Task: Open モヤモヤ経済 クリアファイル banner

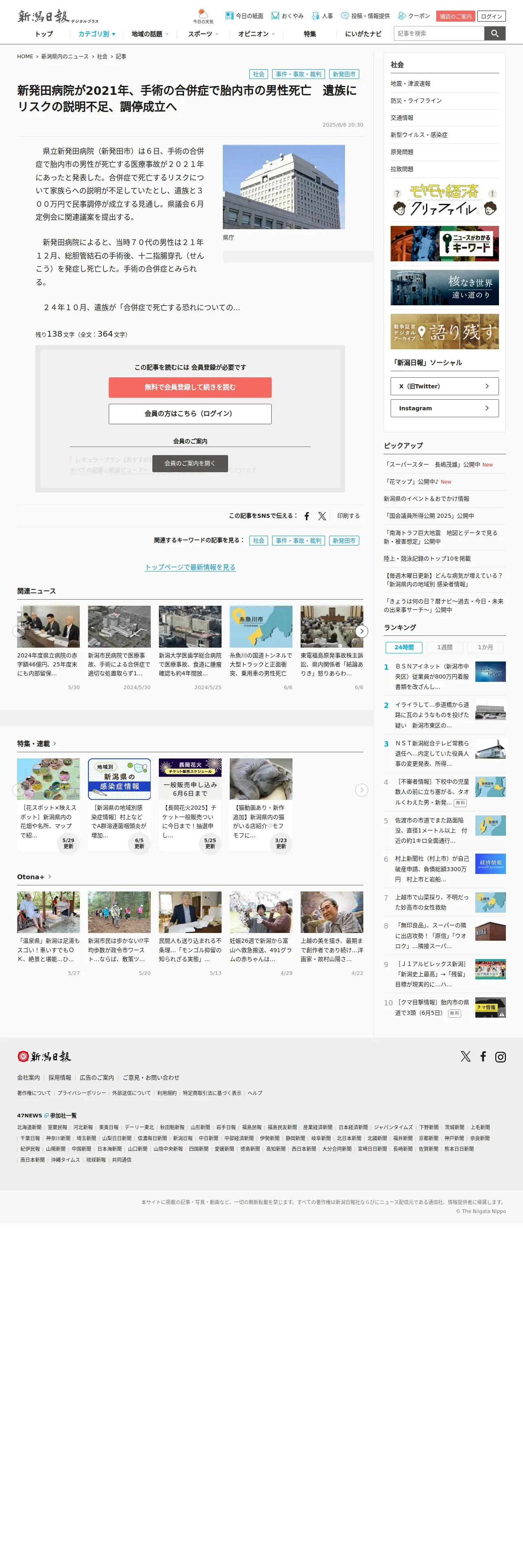Action: click(444, 199)
